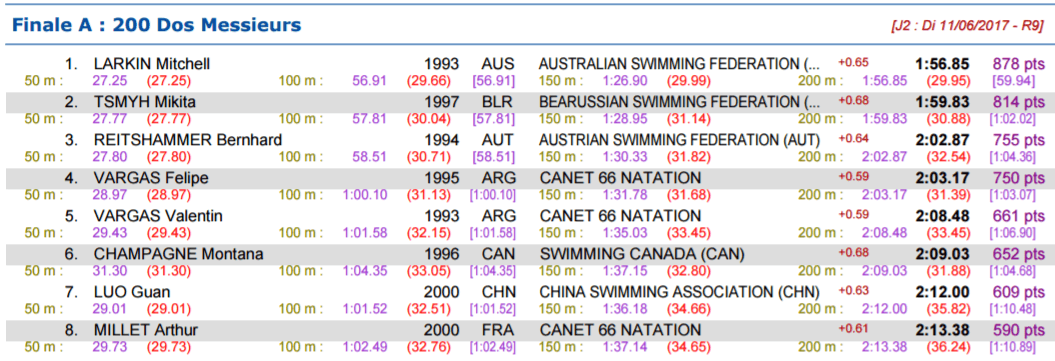Click the '755 pts' score

click(1019, 140)
